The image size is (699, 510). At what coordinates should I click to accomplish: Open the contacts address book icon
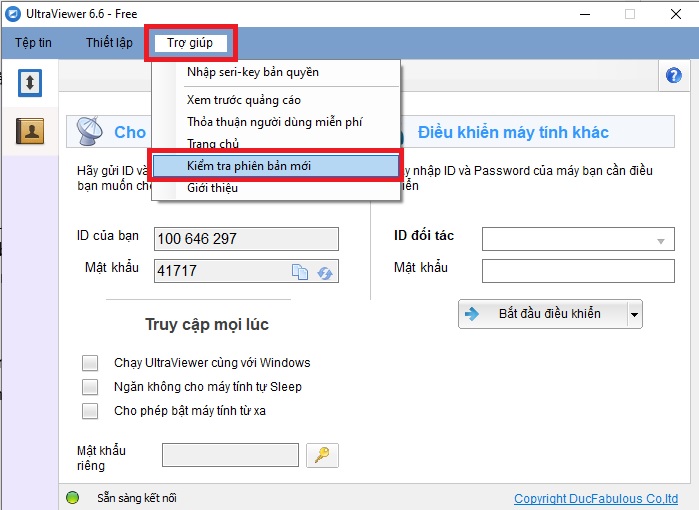30,131
